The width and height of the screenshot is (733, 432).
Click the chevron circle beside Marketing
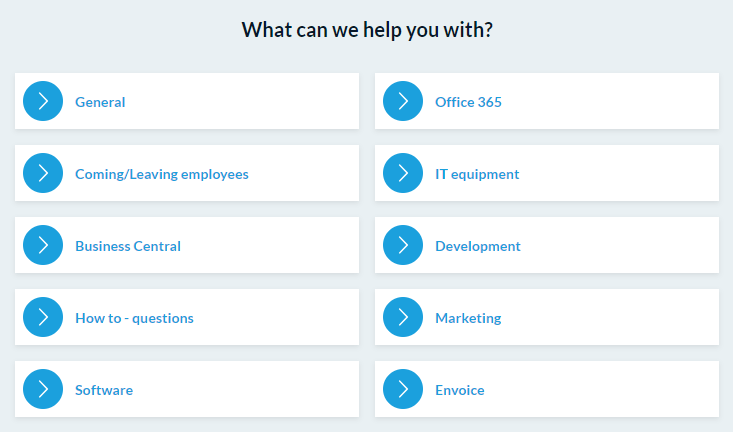pyautogui.click(x=403, y=317)
